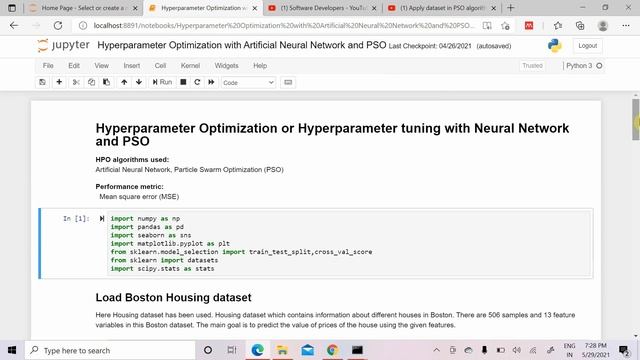640x360 pixels.
Task: Open File Explorer from taskbar
Action: click(x=282, y=350)
